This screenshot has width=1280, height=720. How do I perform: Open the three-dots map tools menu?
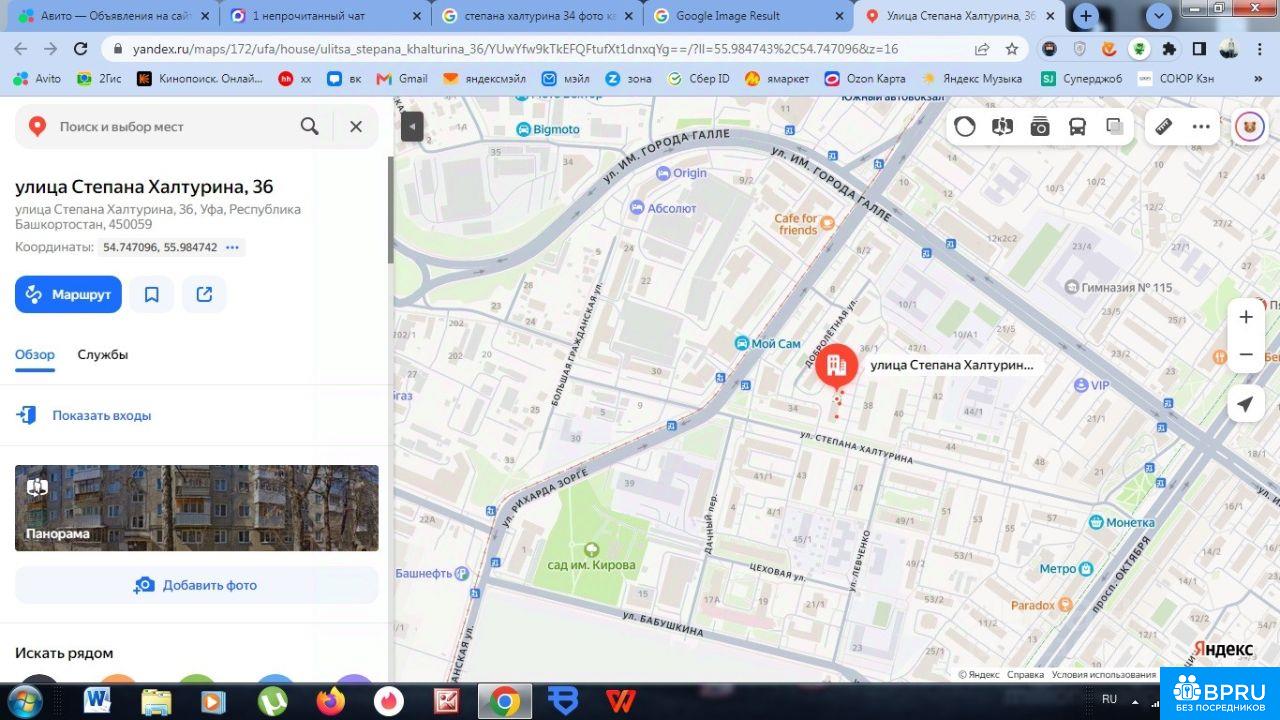pos(1201,126)
